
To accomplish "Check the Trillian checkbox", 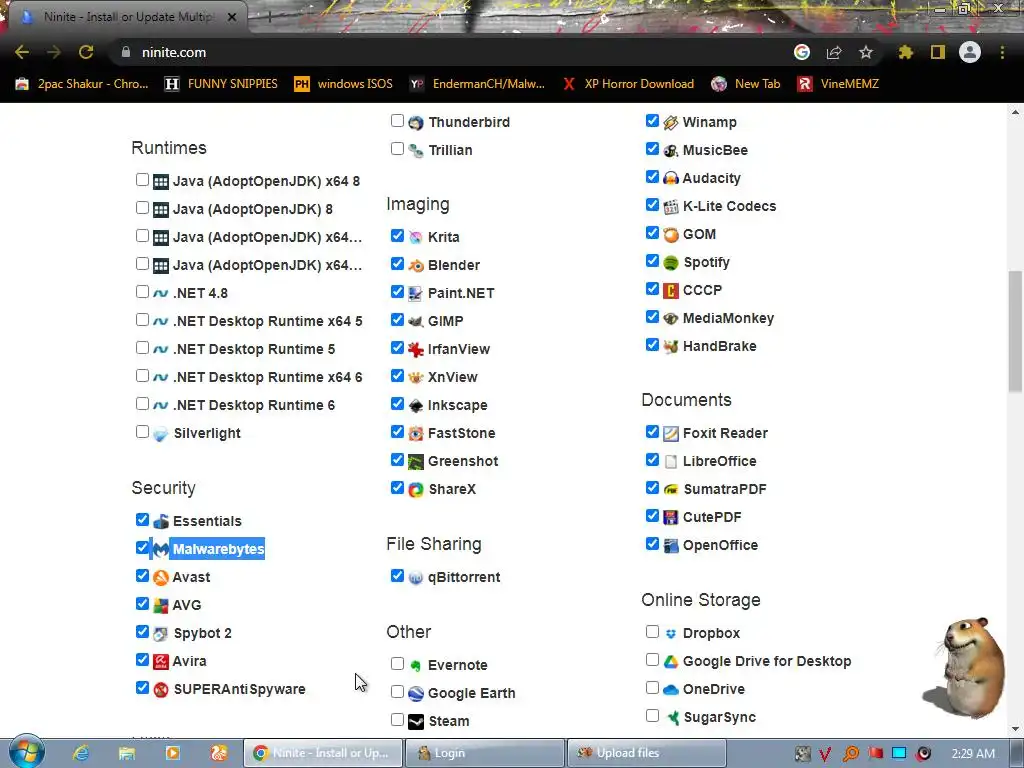I will tap(397, 148).
